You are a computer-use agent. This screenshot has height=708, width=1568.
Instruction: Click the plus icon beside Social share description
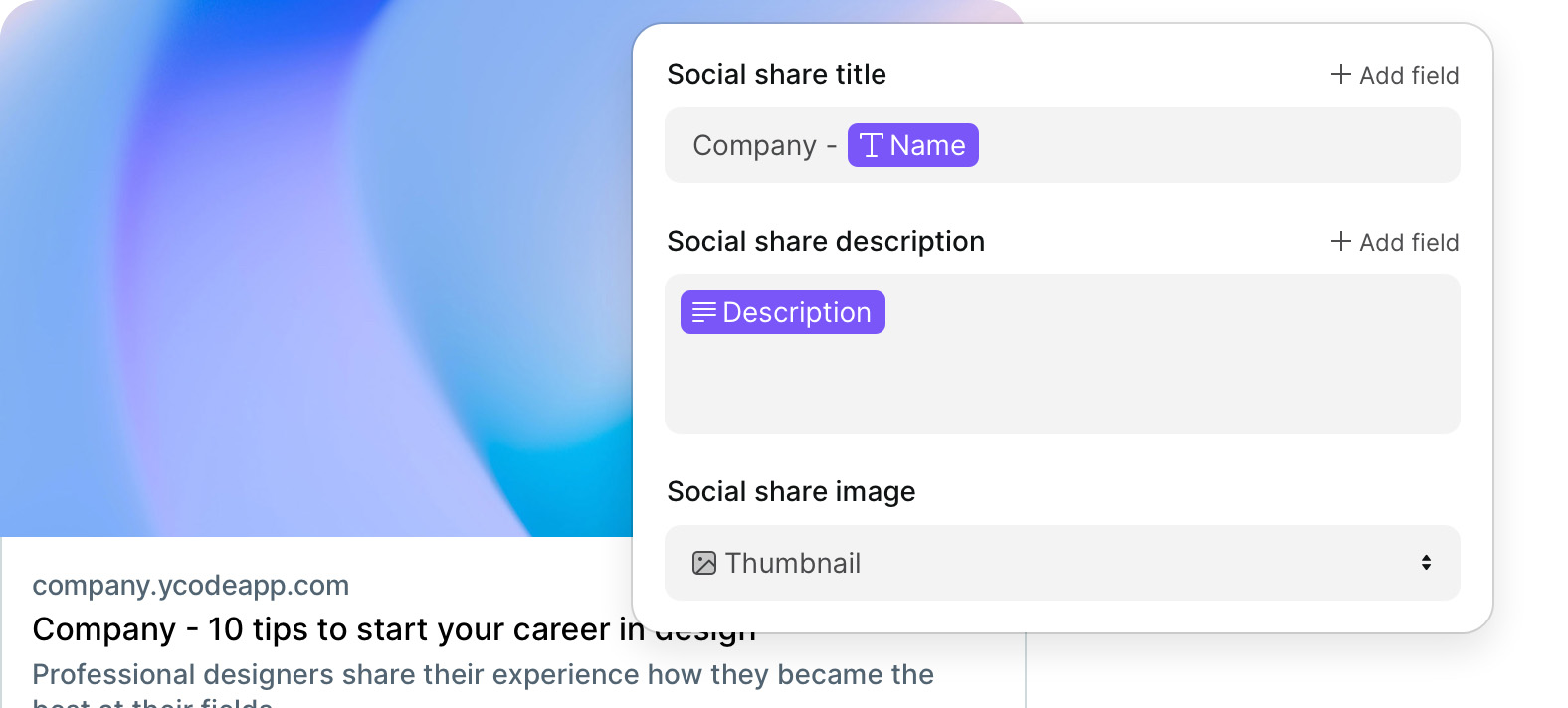pyautogui.click(x=1340, y=241)
